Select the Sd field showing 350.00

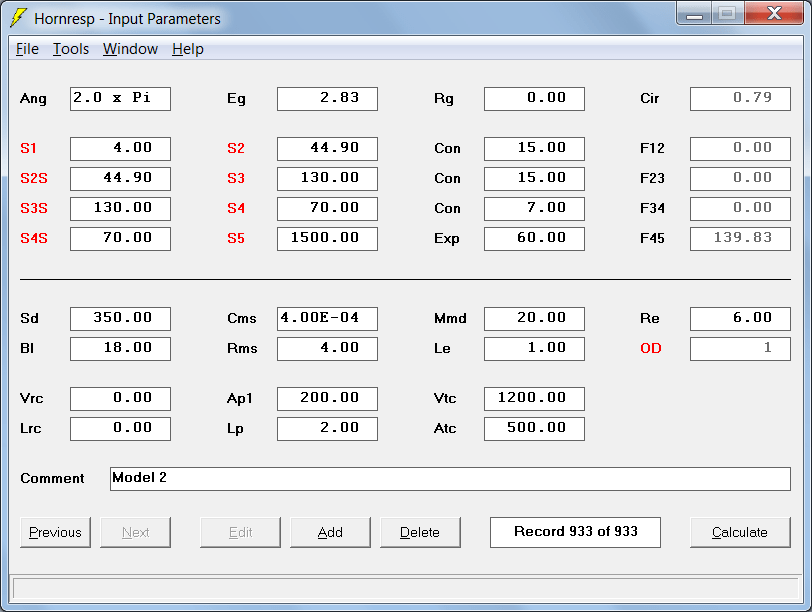[x=120, y=319]
